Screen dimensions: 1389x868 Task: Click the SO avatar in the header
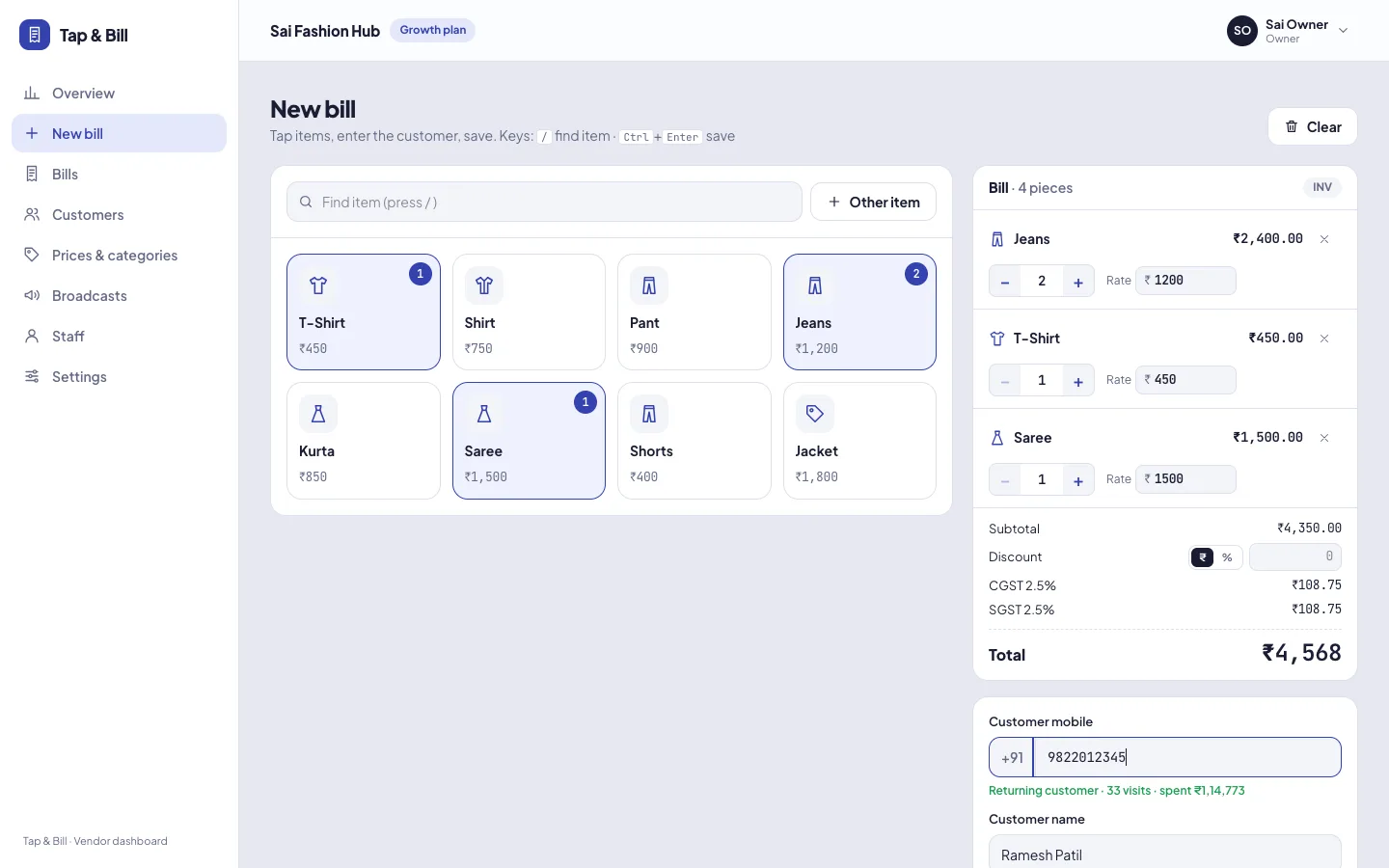point(1242,31)
